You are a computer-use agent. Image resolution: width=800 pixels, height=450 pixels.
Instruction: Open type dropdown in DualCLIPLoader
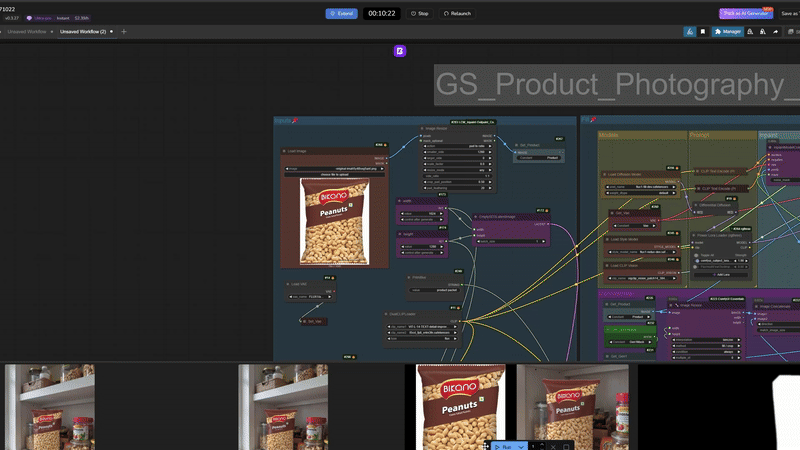(x=422, y=339)
